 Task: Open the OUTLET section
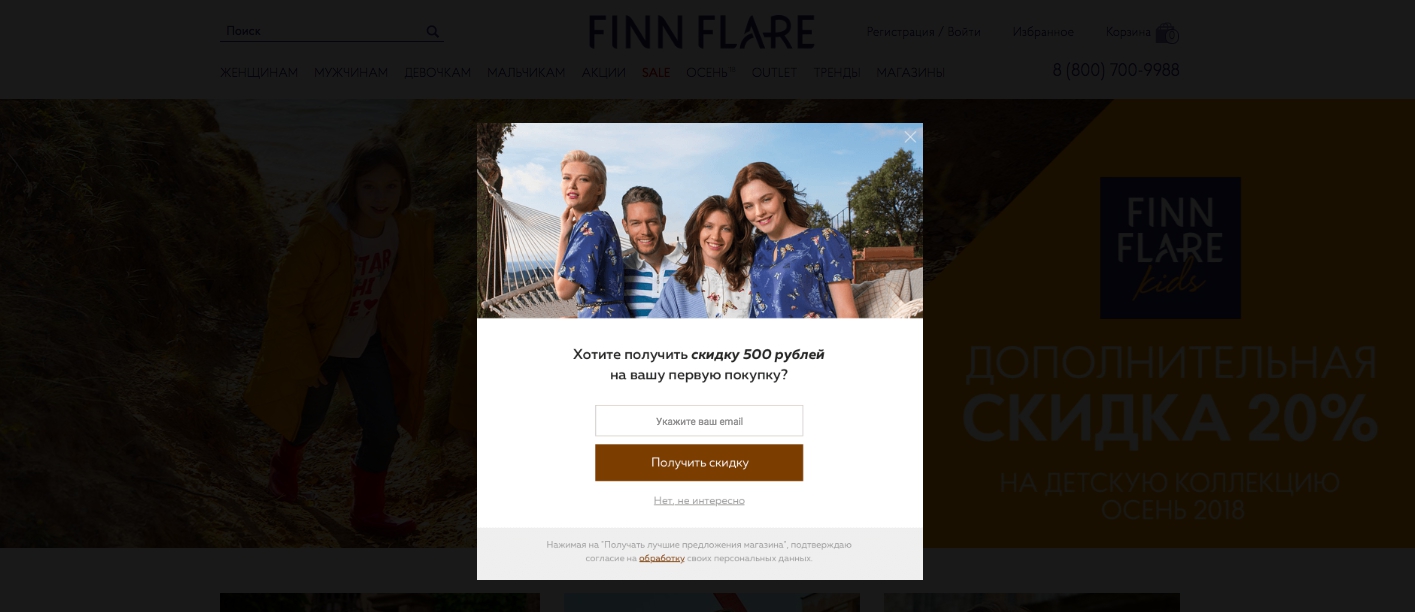pyautogui.click(x=774, y=73)
